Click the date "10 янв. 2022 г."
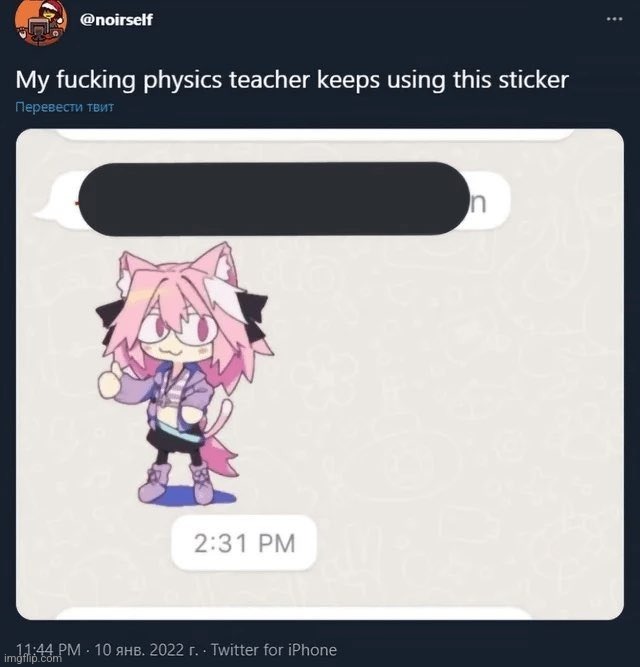The width and height of the screenshot is (640, 667). (x=147, y=650)
